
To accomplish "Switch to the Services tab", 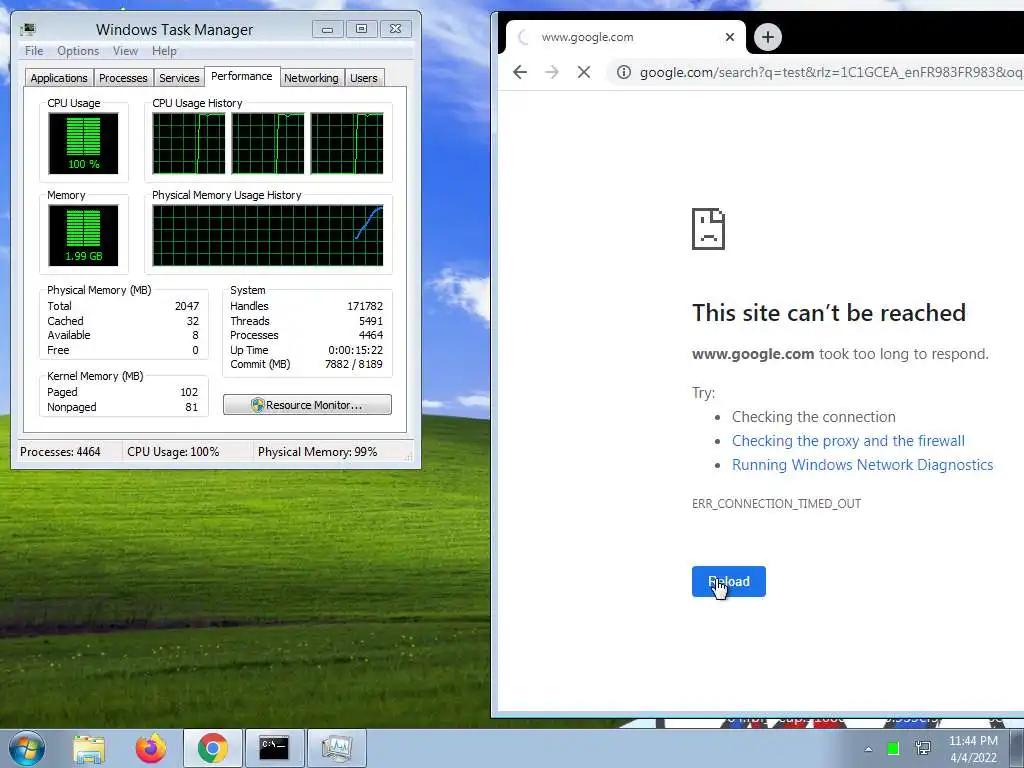I will [179, 78].
